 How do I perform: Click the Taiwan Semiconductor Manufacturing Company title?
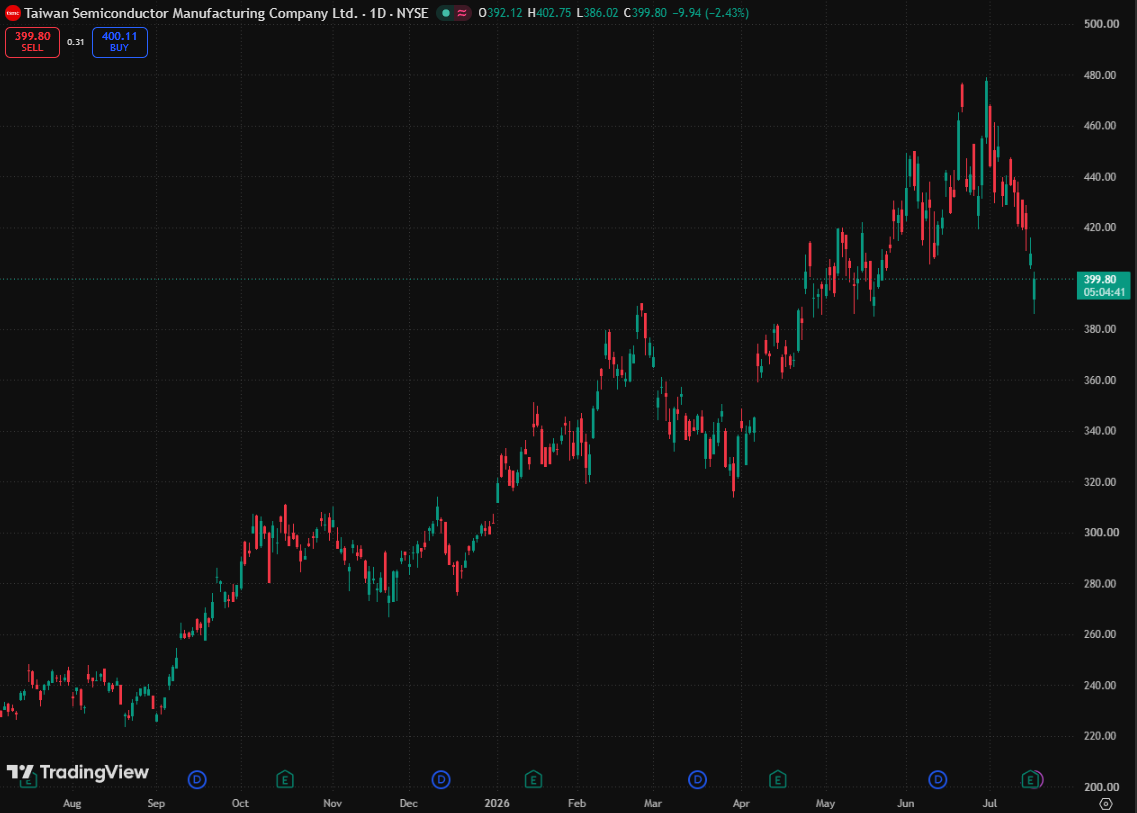coord(191,13)
